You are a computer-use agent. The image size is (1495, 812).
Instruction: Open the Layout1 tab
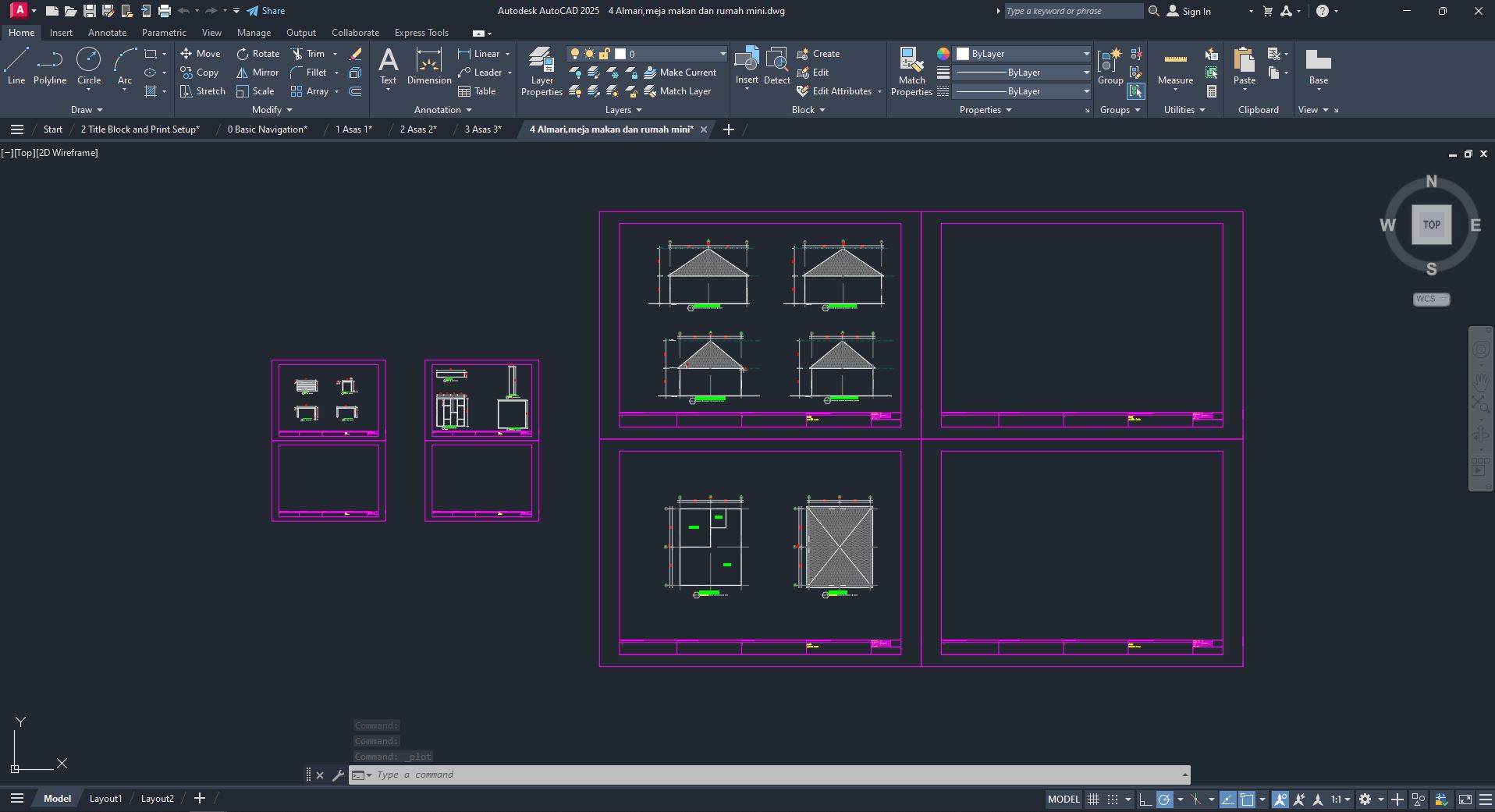[x=105, y=799]
